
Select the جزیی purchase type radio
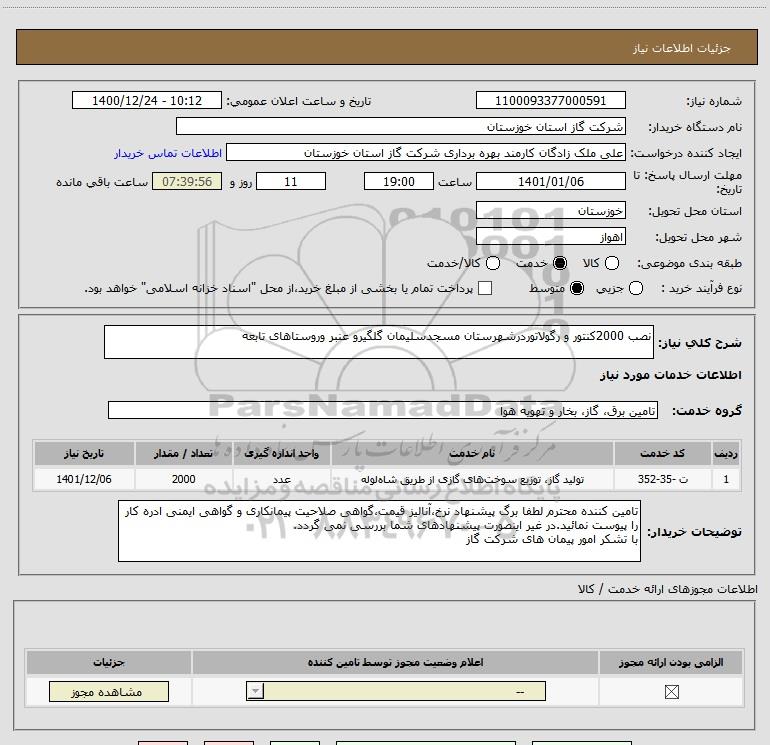point(636,288)
